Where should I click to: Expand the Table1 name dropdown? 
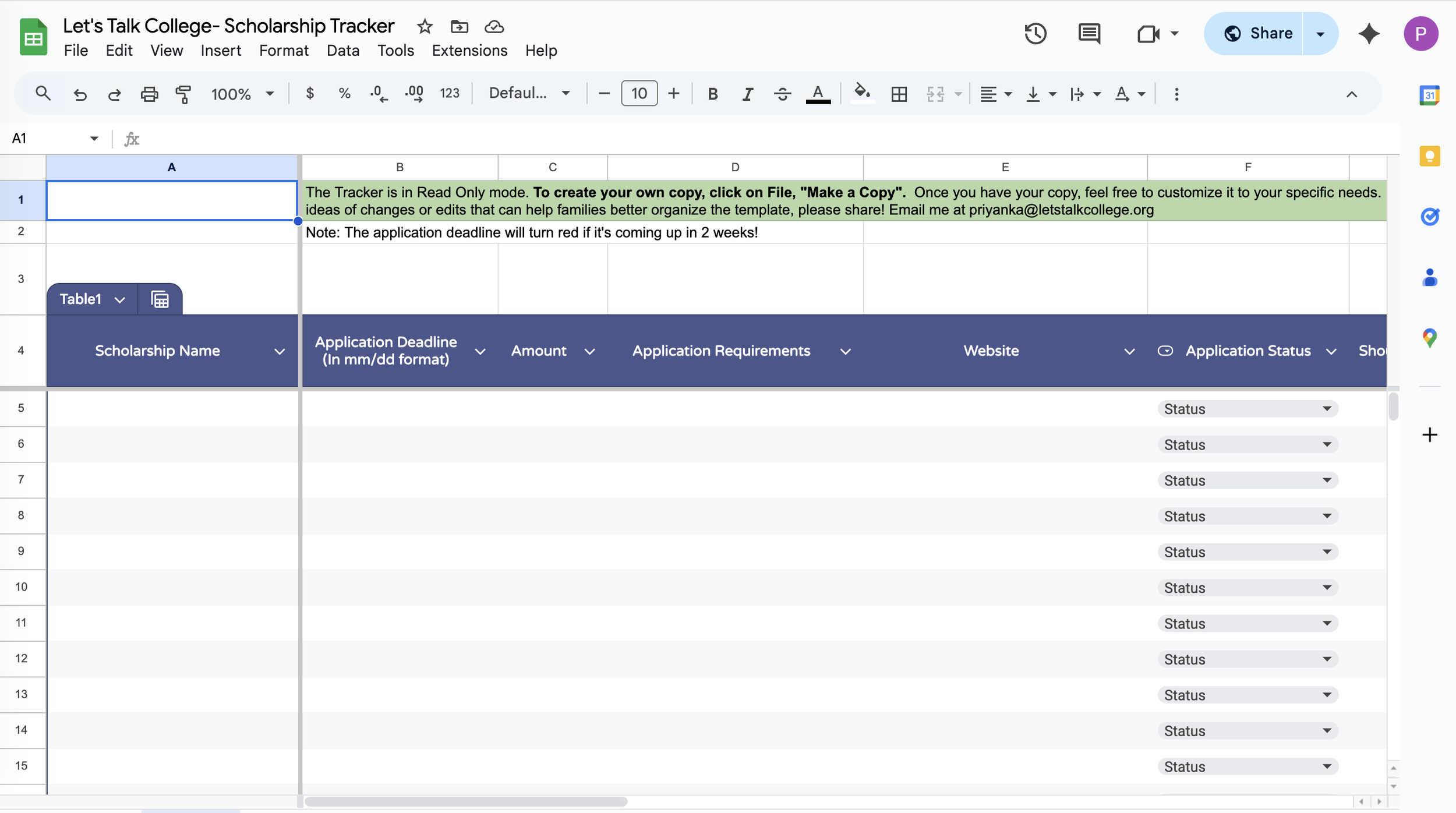coord(119,299)
